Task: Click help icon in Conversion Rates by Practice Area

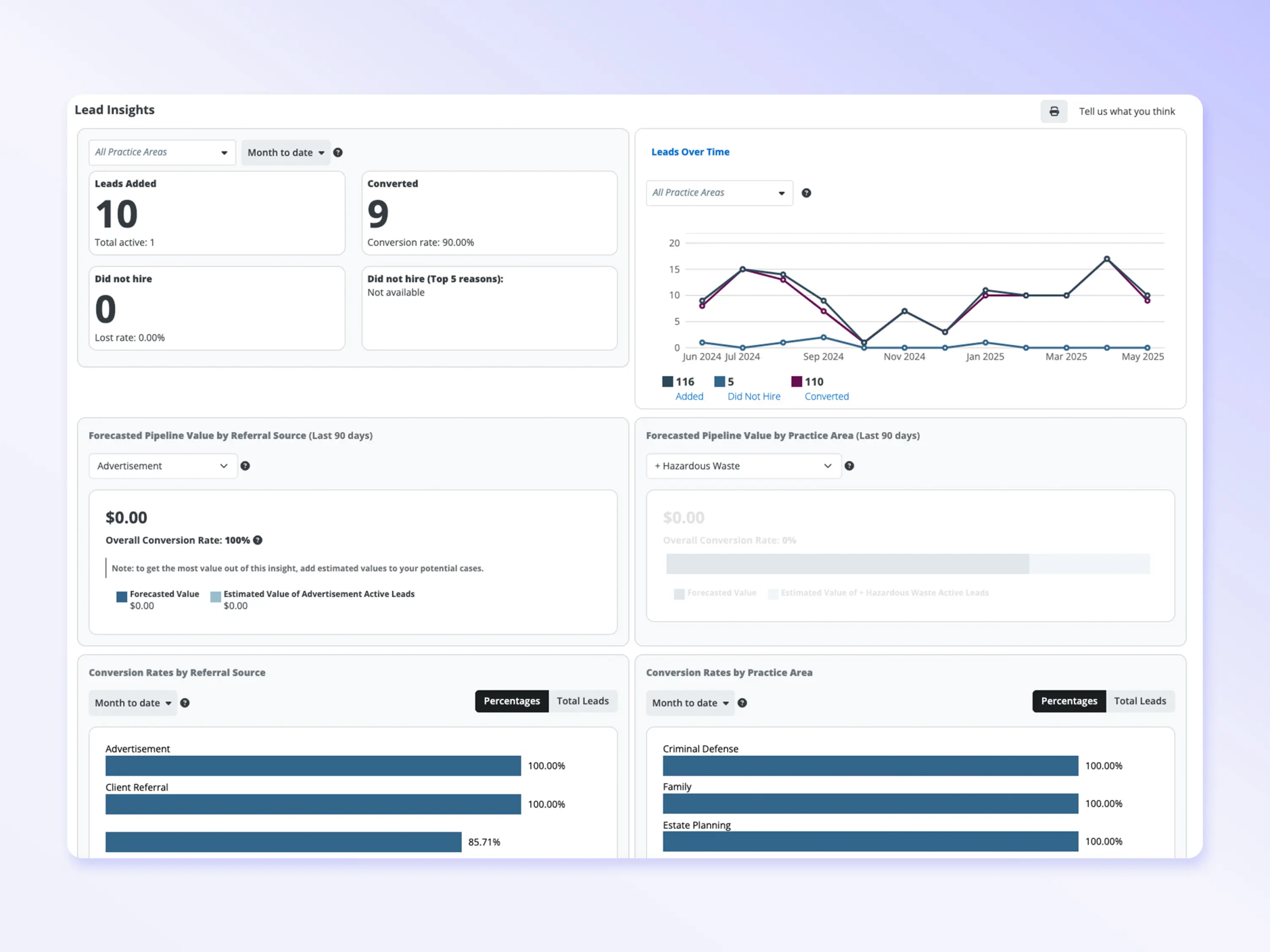Action: (742, 702)
